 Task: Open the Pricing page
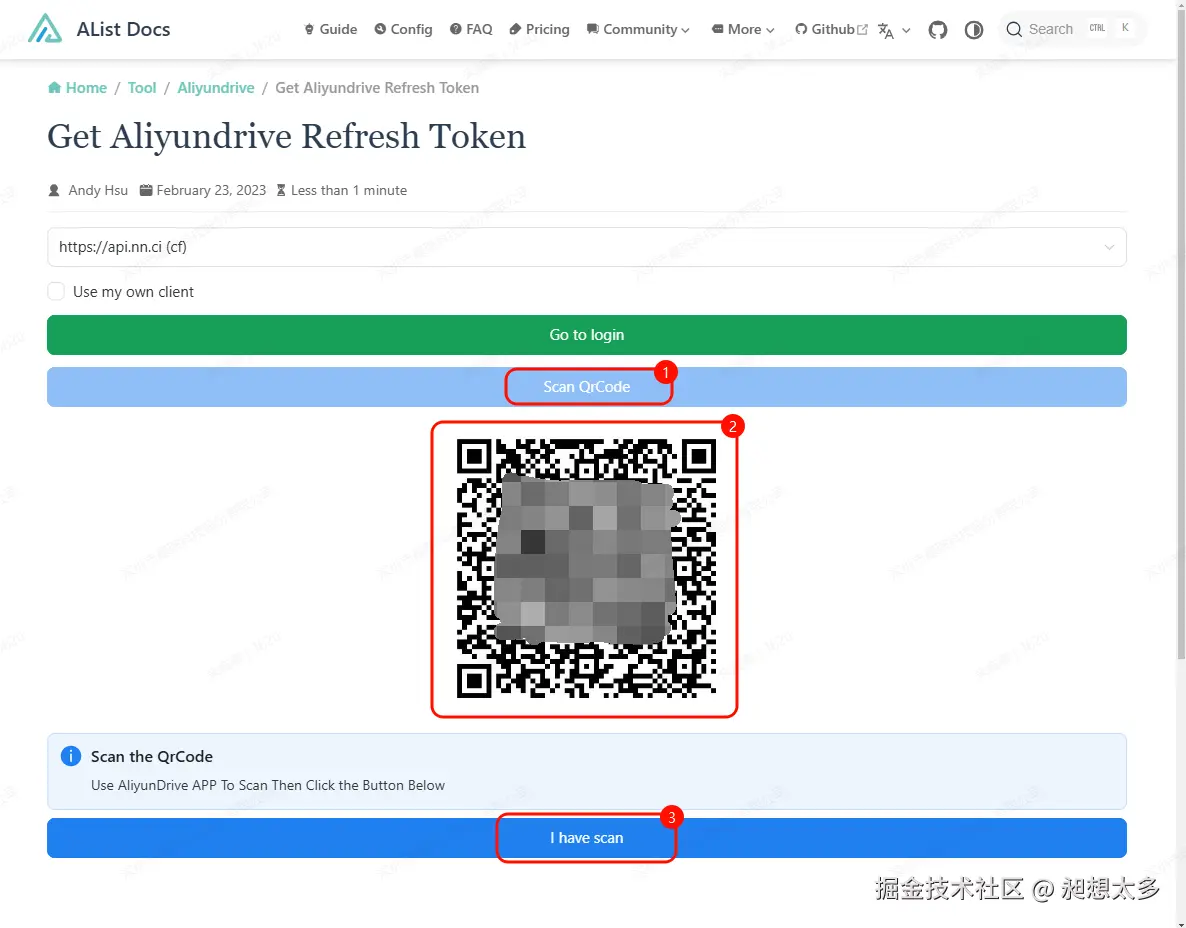pyautogui.click(x=539, y=29)
